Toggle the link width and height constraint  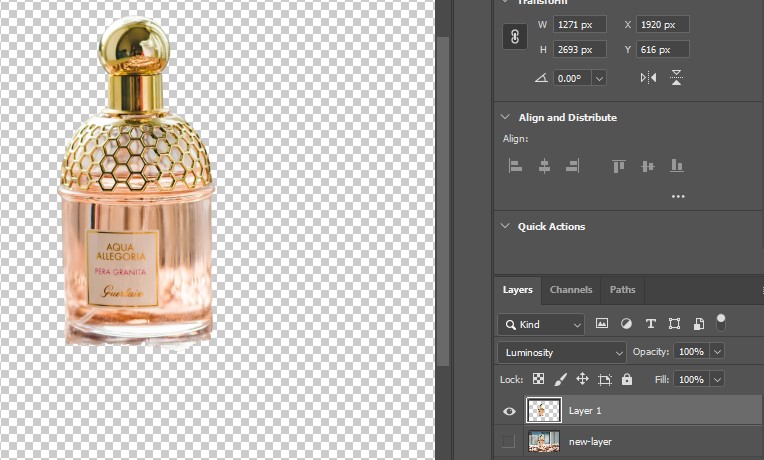coord(515,37)
